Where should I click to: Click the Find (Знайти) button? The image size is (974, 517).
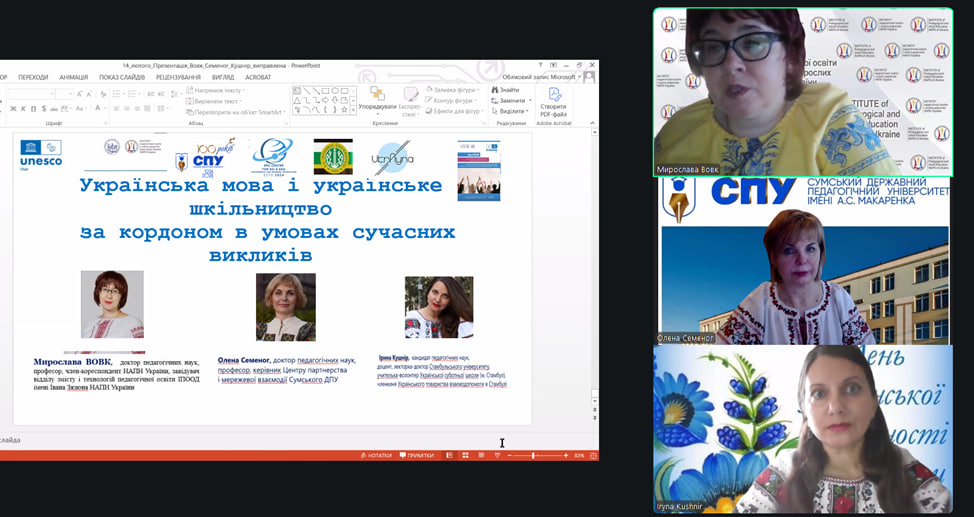point(508,89)
